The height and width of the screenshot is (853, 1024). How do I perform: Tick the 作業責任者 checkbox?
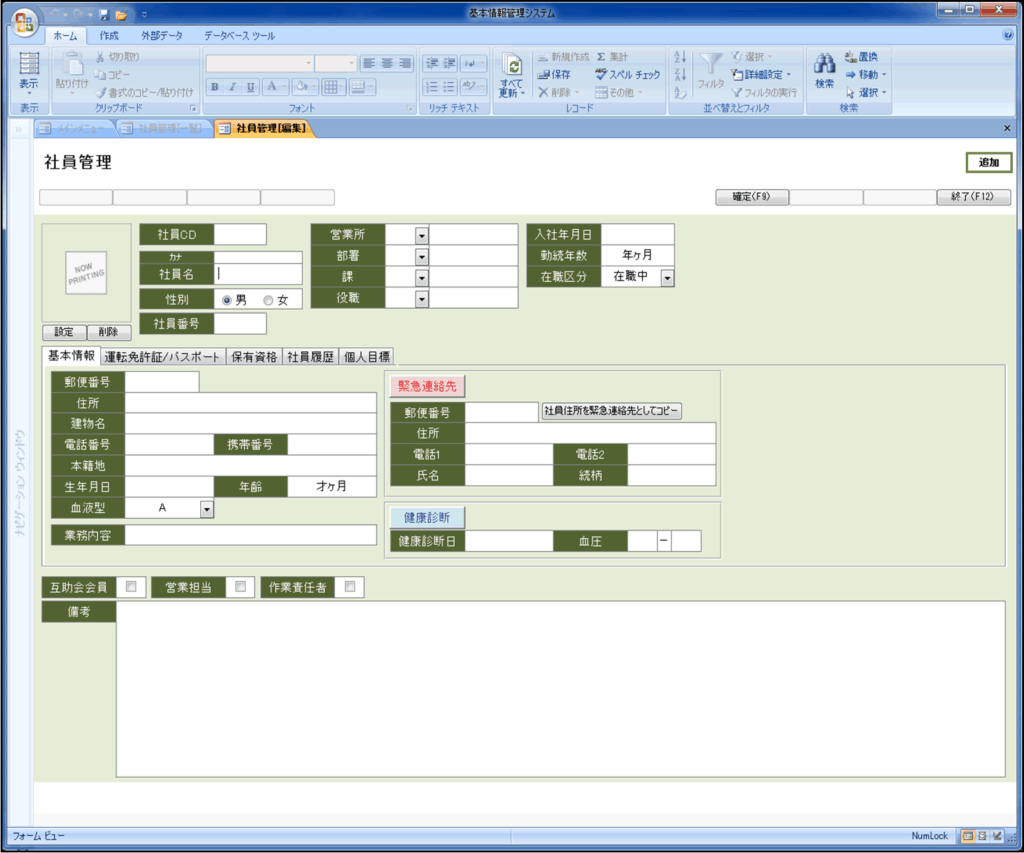[350, 587]
